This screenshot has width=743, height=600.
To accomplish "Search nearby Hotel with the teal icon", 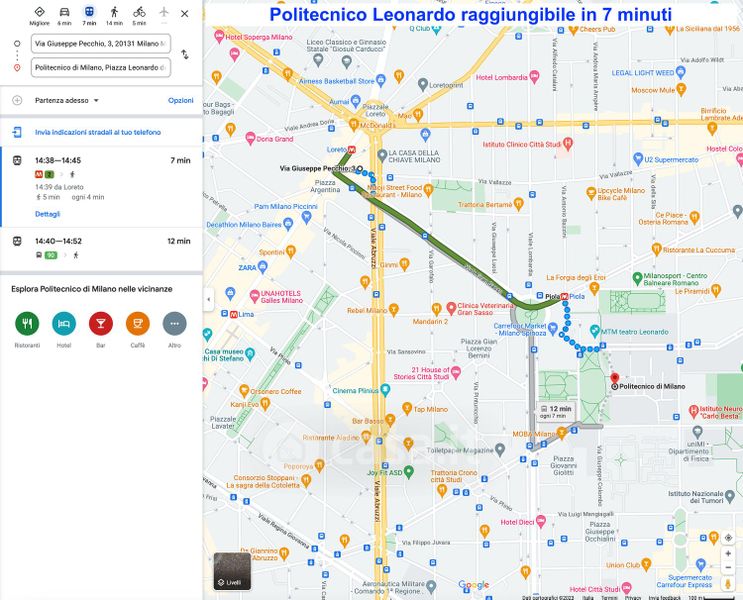I will click(64, 324).
